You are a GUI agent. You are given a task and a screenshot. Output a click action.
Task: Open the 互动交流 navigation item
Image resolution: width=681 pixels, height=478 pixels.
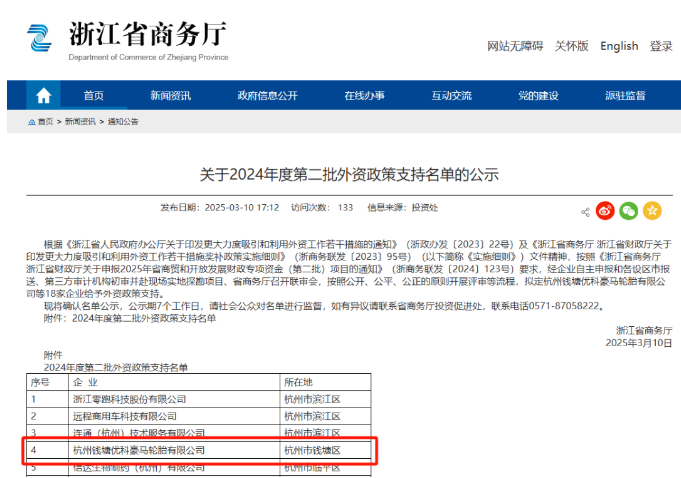tap(451, 96)
